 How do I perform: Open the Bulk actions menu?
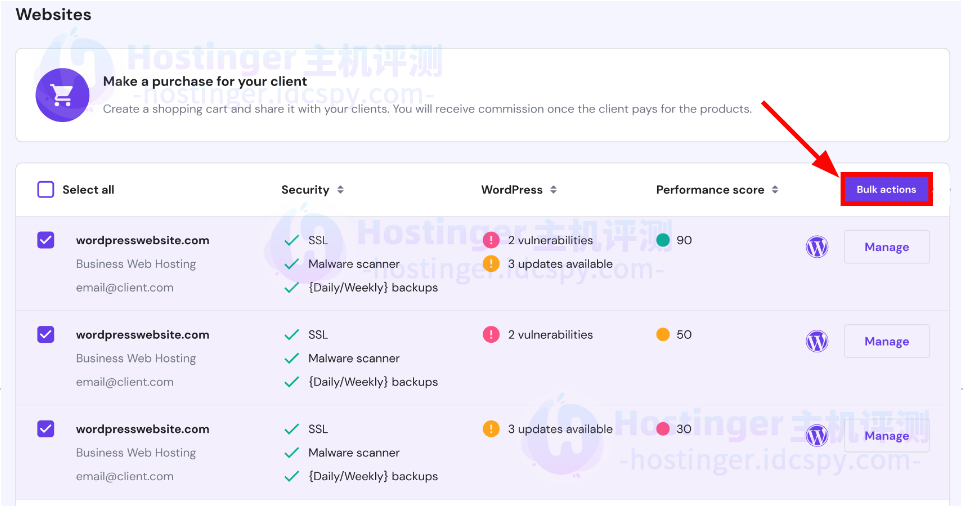pos(886,189)
